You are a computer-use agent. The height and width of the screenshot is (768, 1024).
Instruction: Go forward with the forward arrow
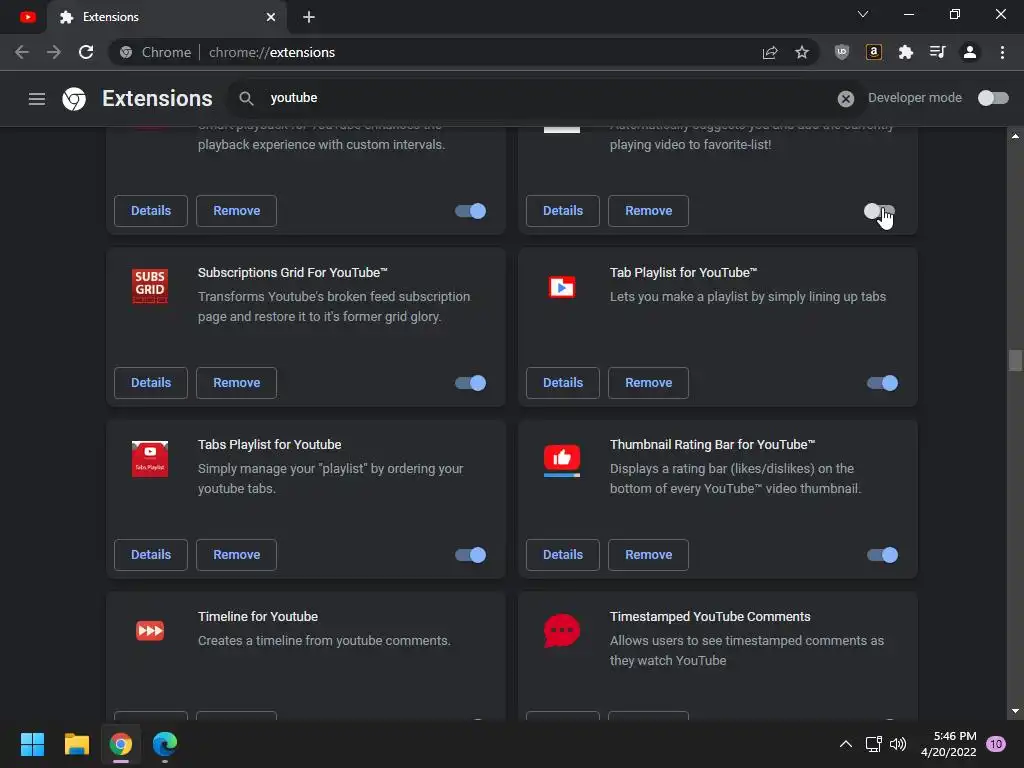point(54,52)
